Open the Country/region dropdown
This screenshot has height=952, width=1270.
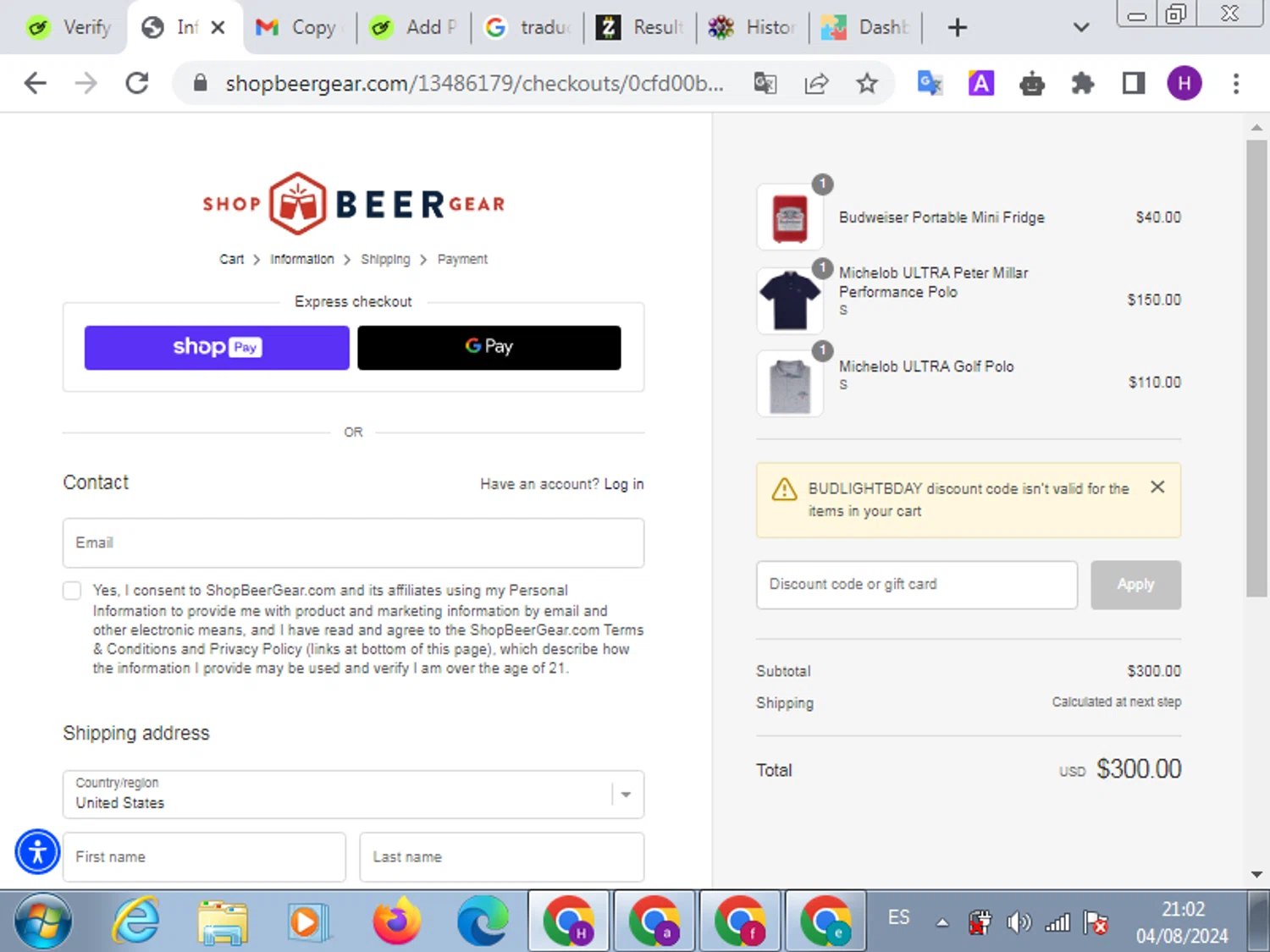pyautogui.click(x=353, y=794)
